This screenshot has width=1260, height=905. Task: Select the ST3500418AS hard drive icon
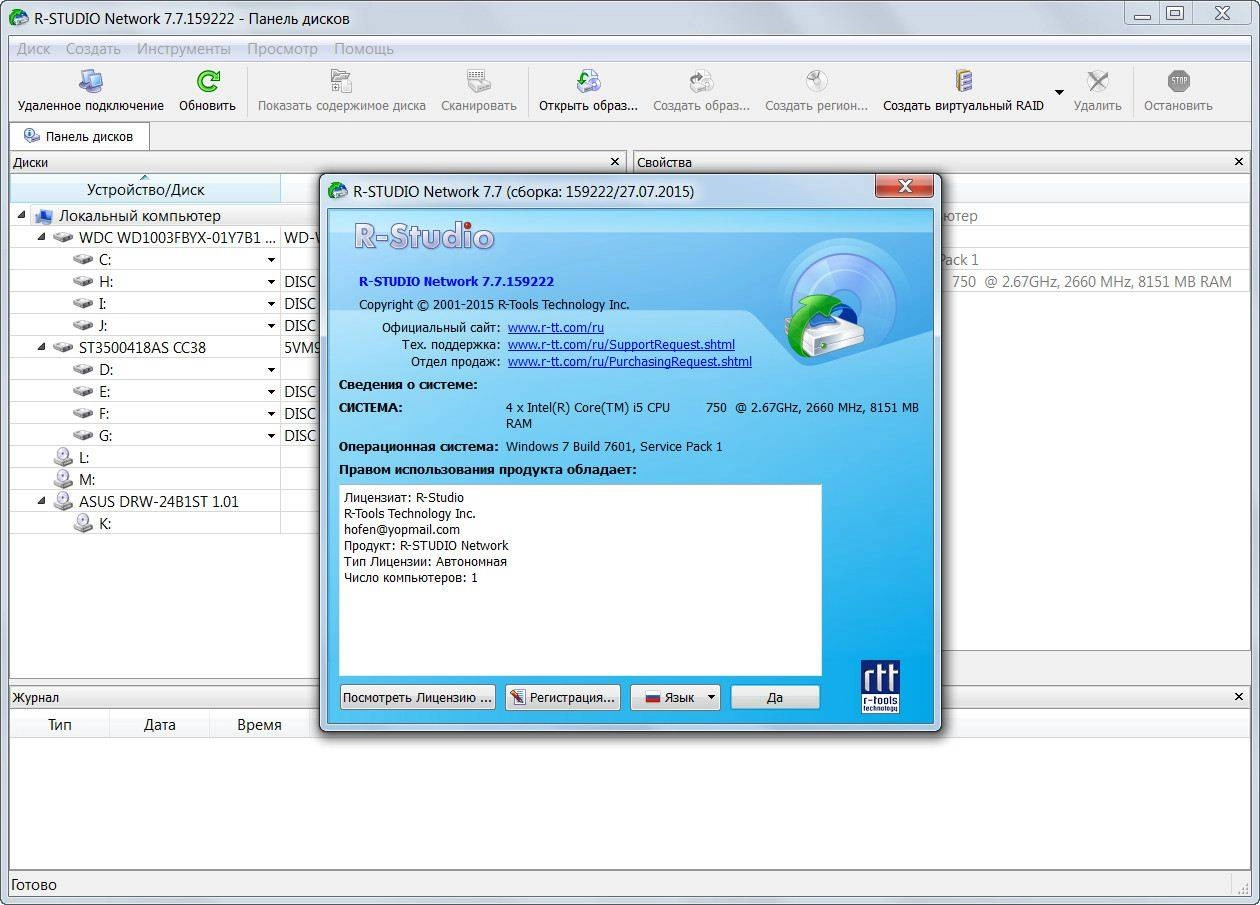(63, 348)
